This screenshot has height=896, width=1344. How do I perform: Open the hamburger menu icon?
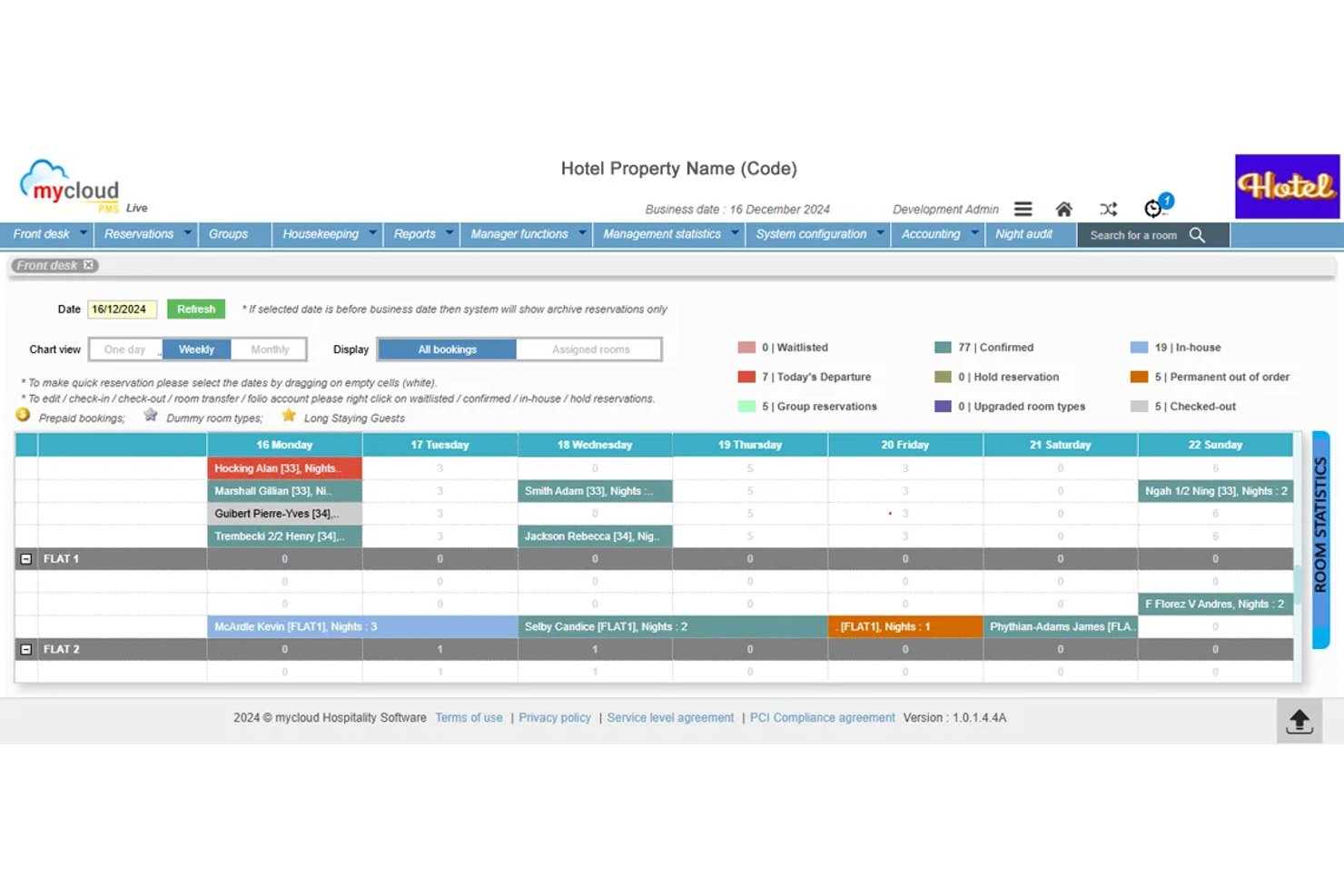point(1023,209)
